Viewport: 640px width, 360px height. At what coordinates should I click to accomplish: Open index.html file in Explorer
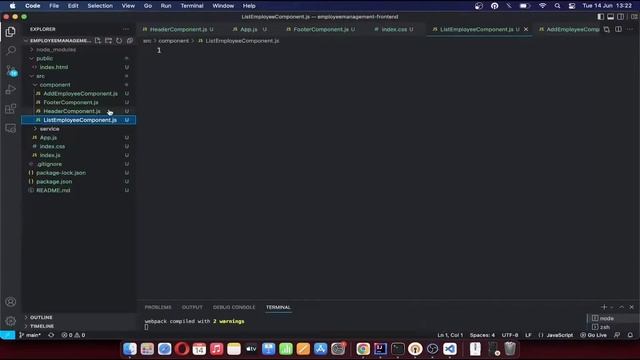(54, 67)
